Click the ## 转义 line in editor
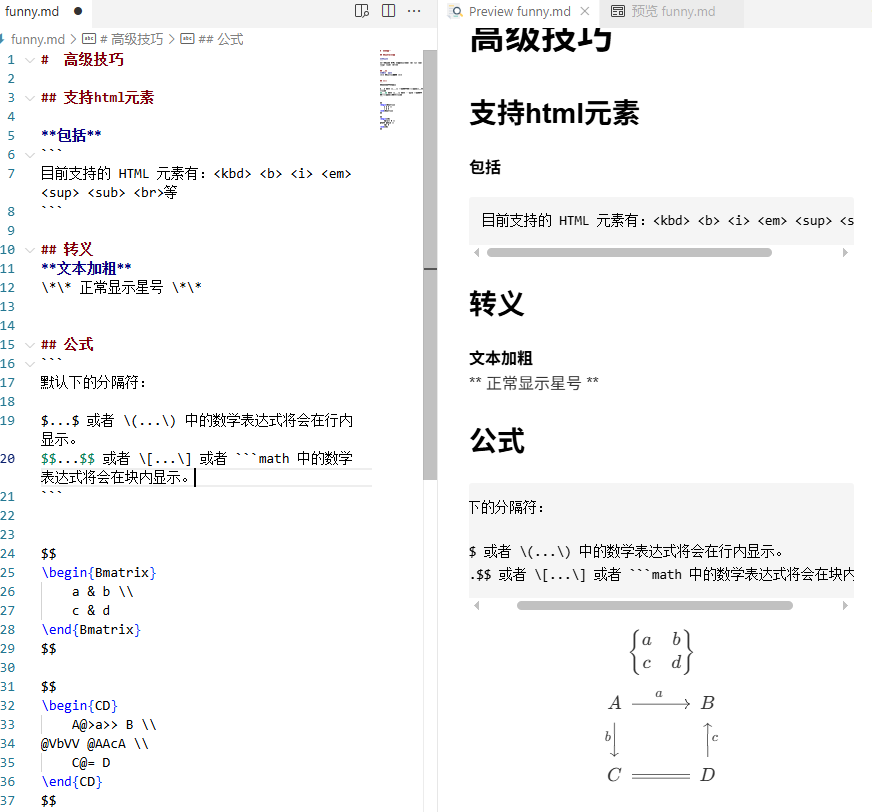Viewport: 872px width, 812px height. pyautogui.click(x=67, y=250)
